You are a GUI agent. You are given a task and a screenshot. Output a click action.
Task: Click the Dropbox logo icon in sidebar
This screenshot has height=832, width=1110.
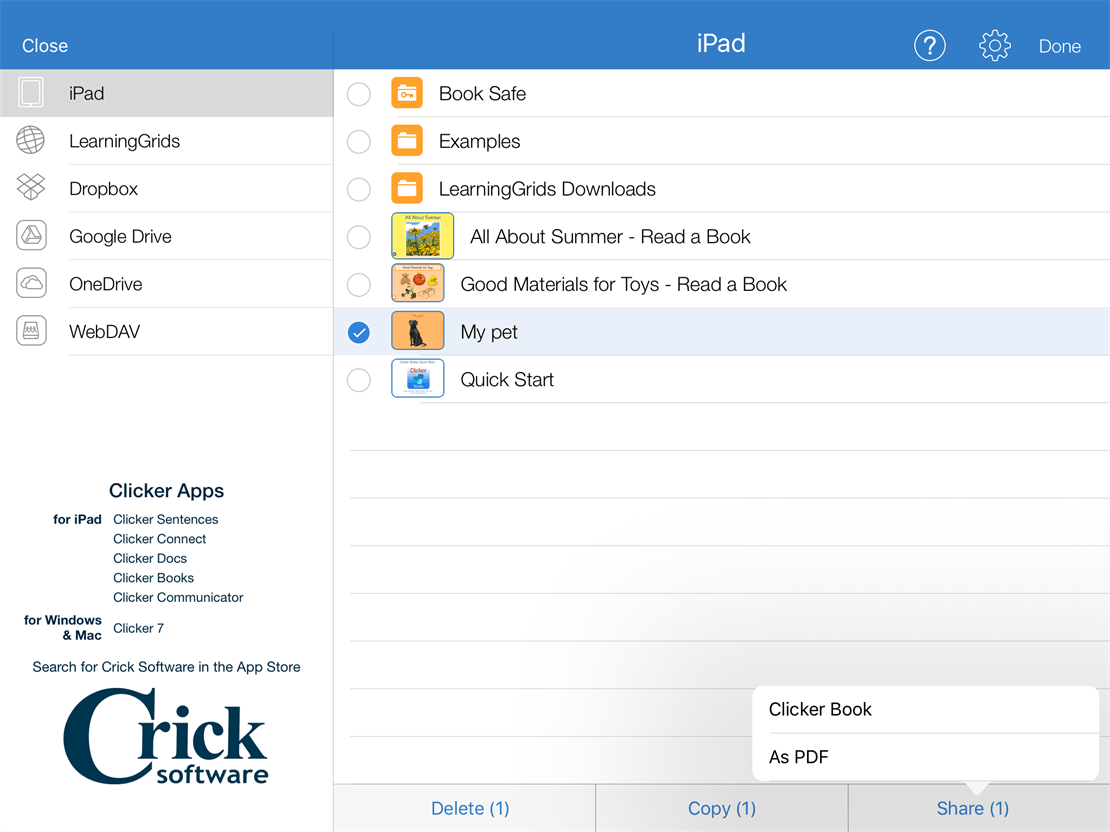(x=31, y=188)
